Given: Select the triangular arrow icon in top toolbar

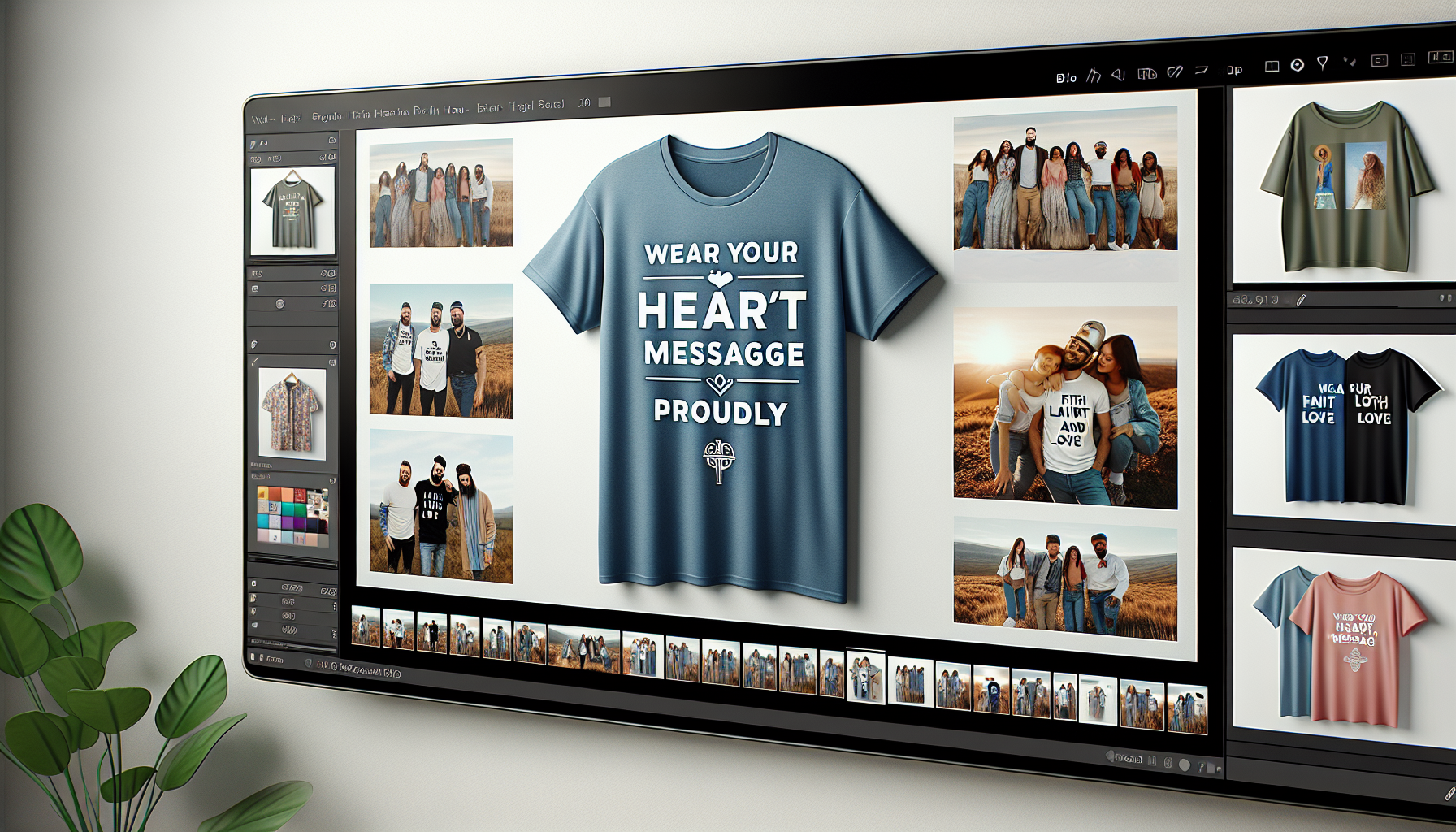Looking at the screenshot, I should 1119,75.
